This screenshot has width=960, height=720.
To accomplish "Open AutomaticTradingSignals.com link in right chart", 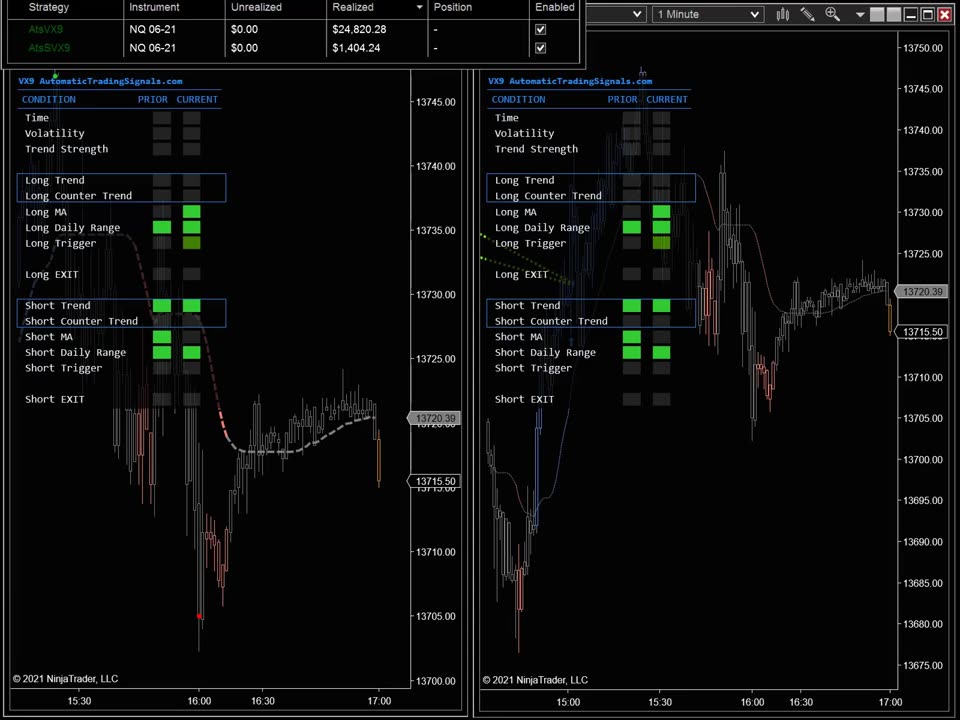I will point(580,81).
